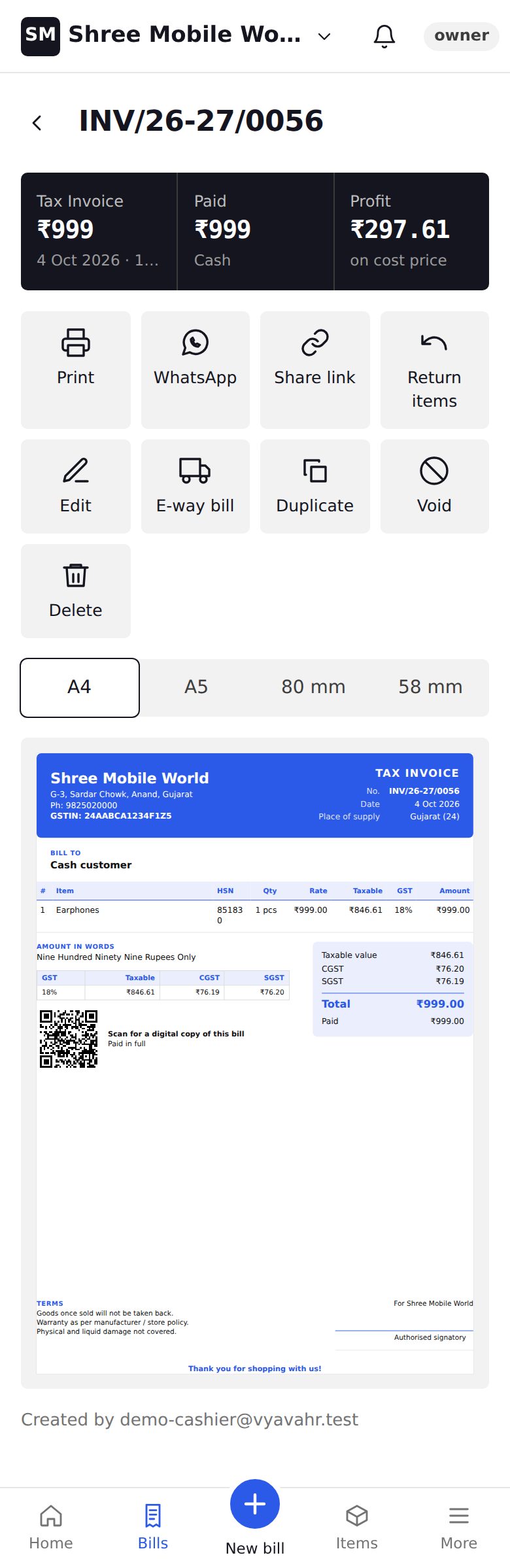Create a New bill with plus button
This screenshot has height=1568, width=510.
255,1504
